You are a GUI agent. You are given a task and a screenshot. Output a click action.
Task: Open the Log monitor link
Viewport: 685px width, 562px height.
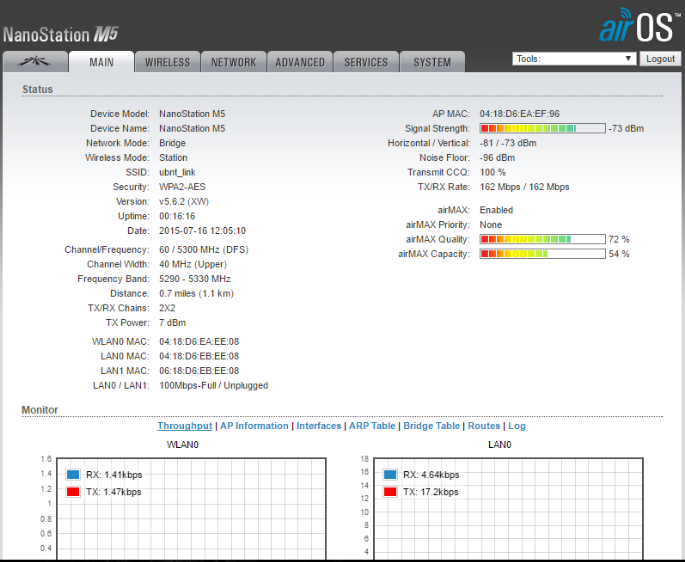coord(517,426)
